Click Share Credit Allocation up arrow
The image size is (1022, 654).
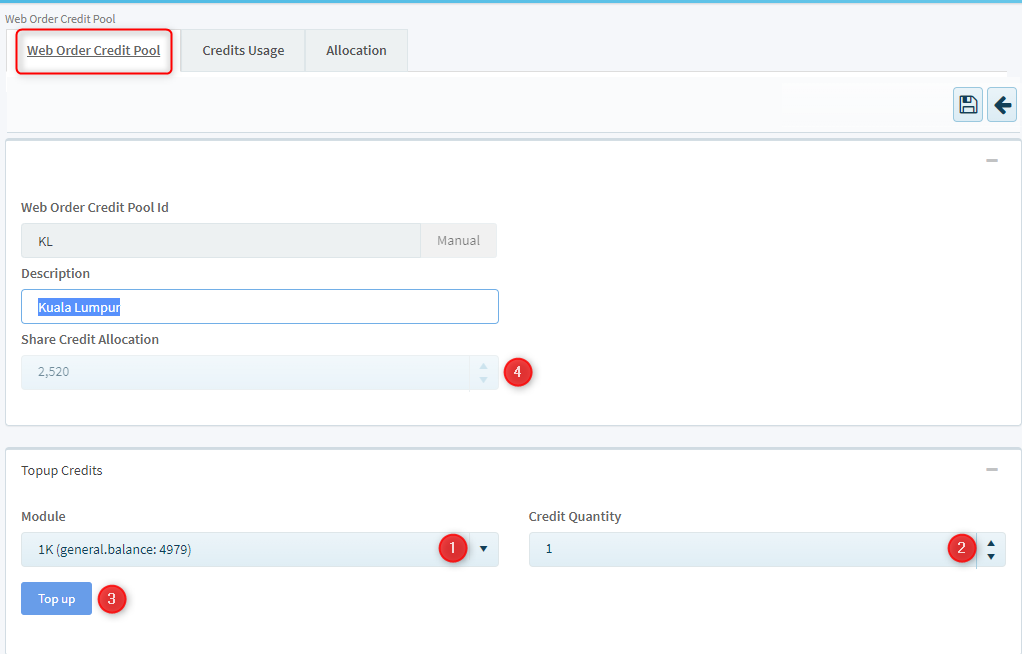click(x=484, y=366)
